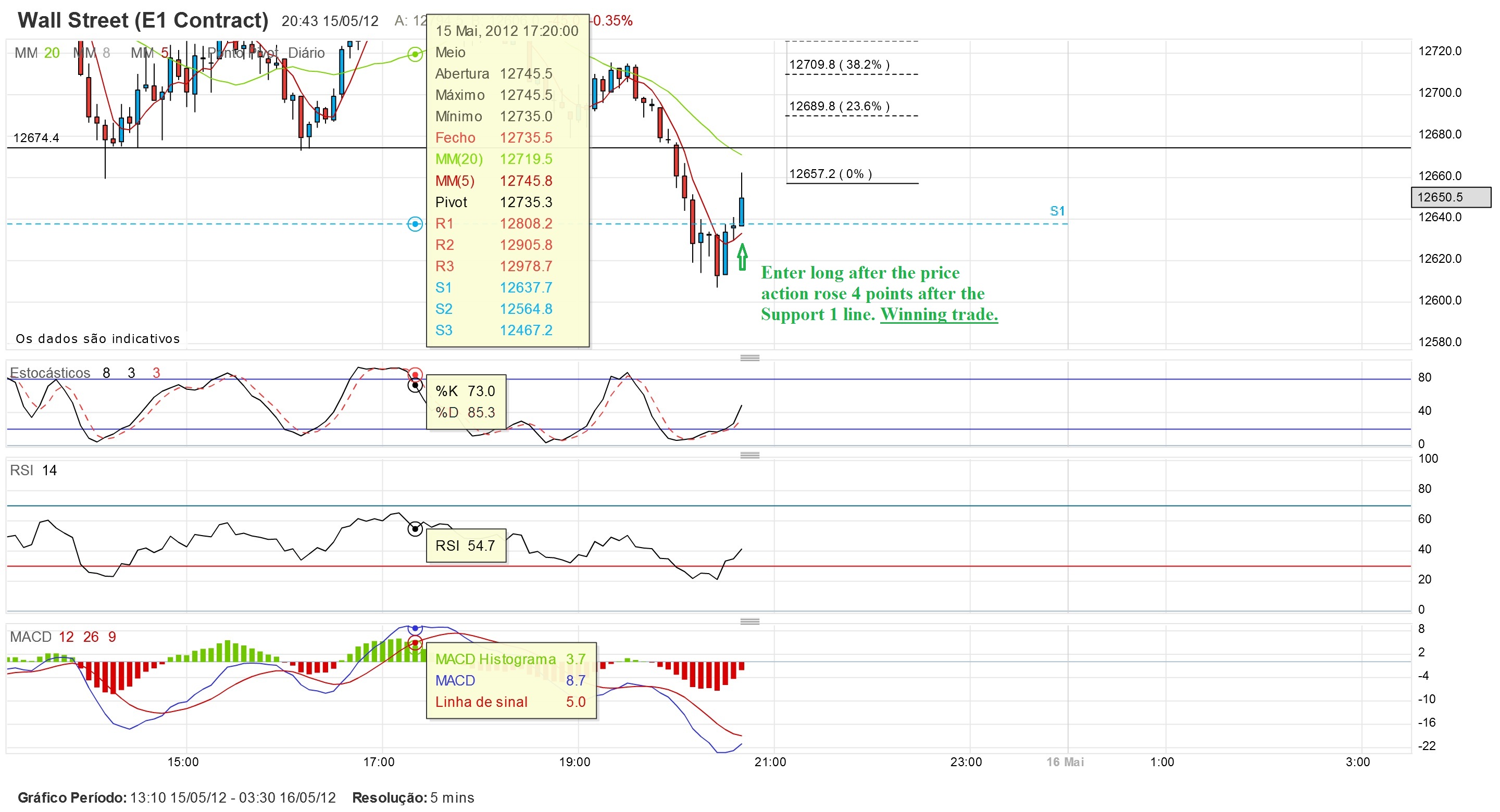Click the S3 12467.2 tooltip row
The width and height of the screenshot is (1500, 812).
tap(494, 330)
